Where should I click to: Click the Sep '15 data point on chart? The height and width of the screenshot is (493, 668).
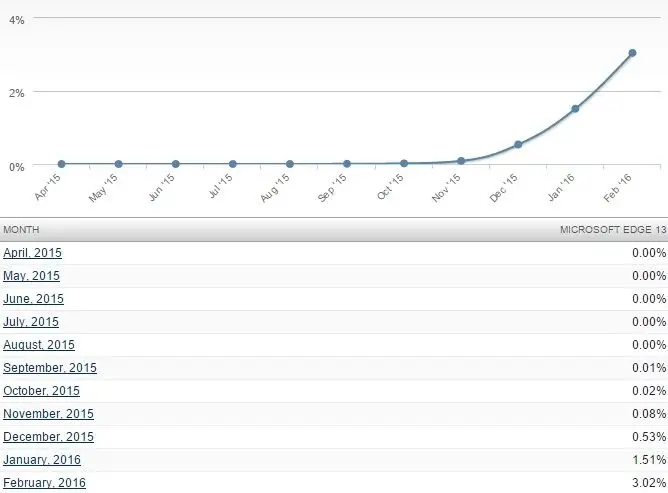pos(347,164)
